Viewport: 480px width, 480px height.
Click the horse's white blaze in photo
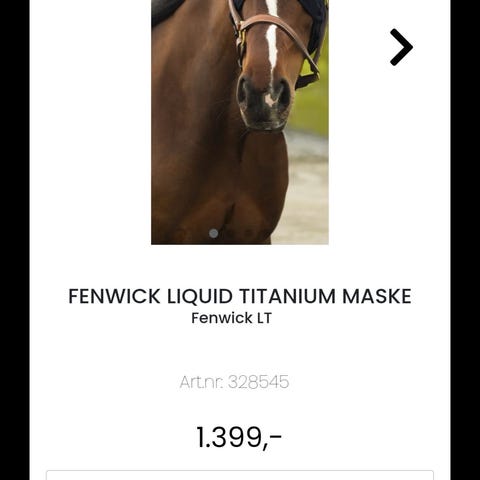[272, 40]
